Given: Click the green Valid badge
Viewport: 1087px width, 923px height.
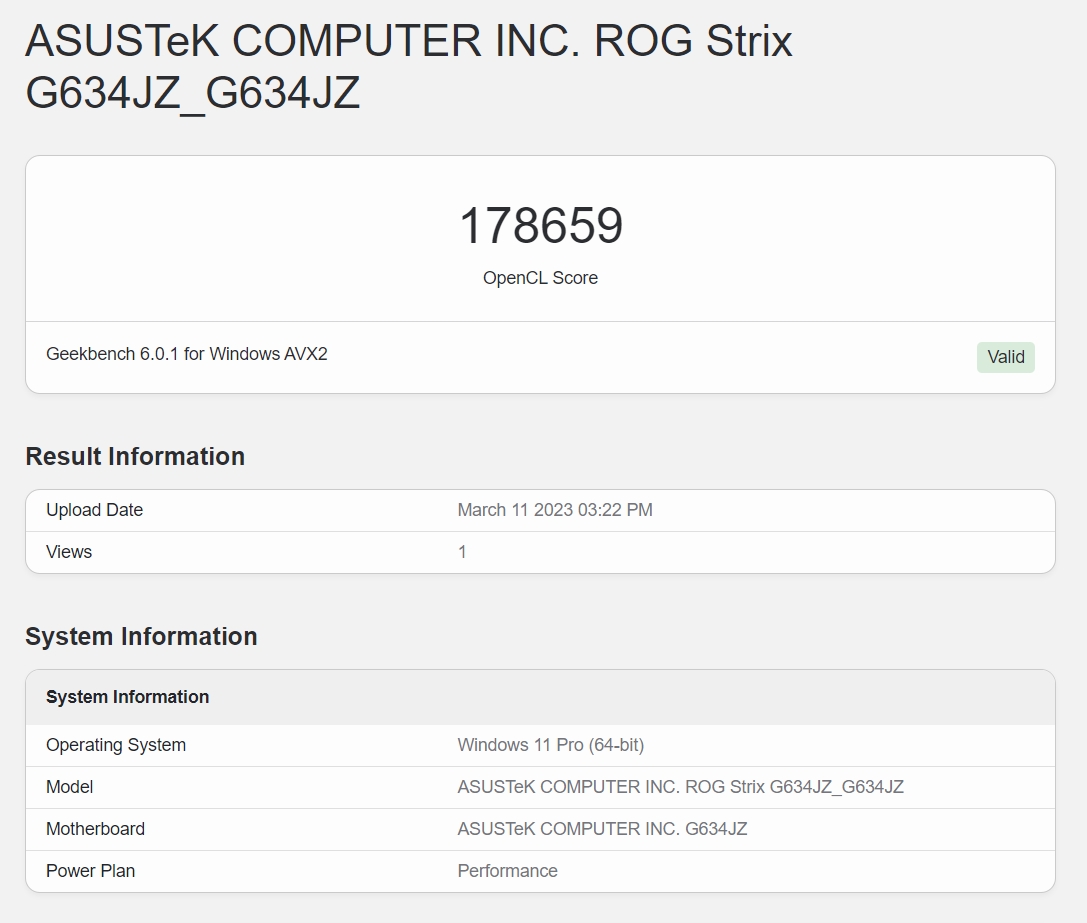Looking at the screenshot, I should pyautogui.click(x=1005, y=357).
